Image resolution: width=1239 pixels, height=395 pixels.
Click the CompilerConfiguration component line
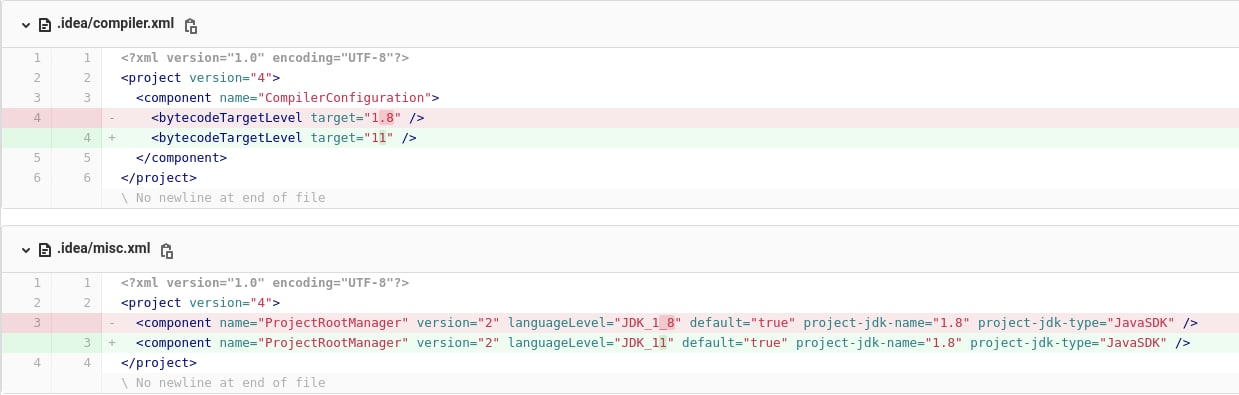pyautogui.click(x=670, y=98)
